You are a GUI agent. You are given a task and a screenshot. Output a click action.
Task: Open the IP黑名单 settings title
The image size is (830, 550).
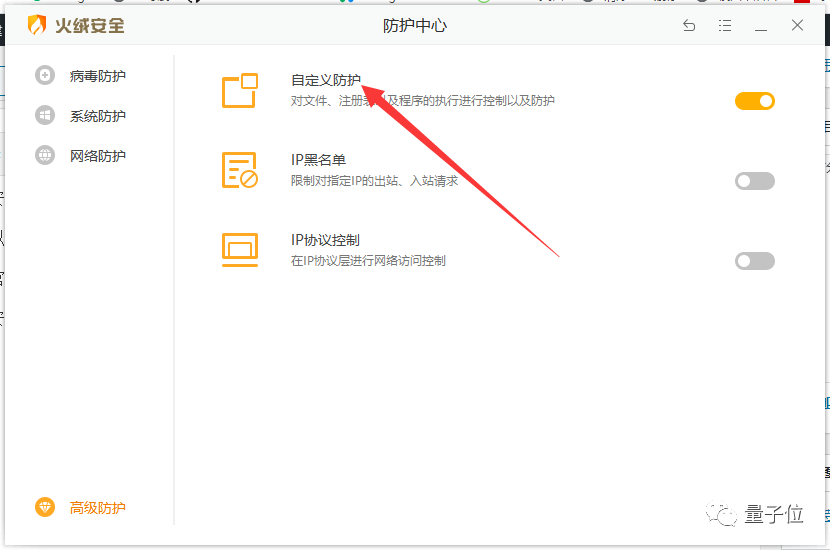point(318,160)
